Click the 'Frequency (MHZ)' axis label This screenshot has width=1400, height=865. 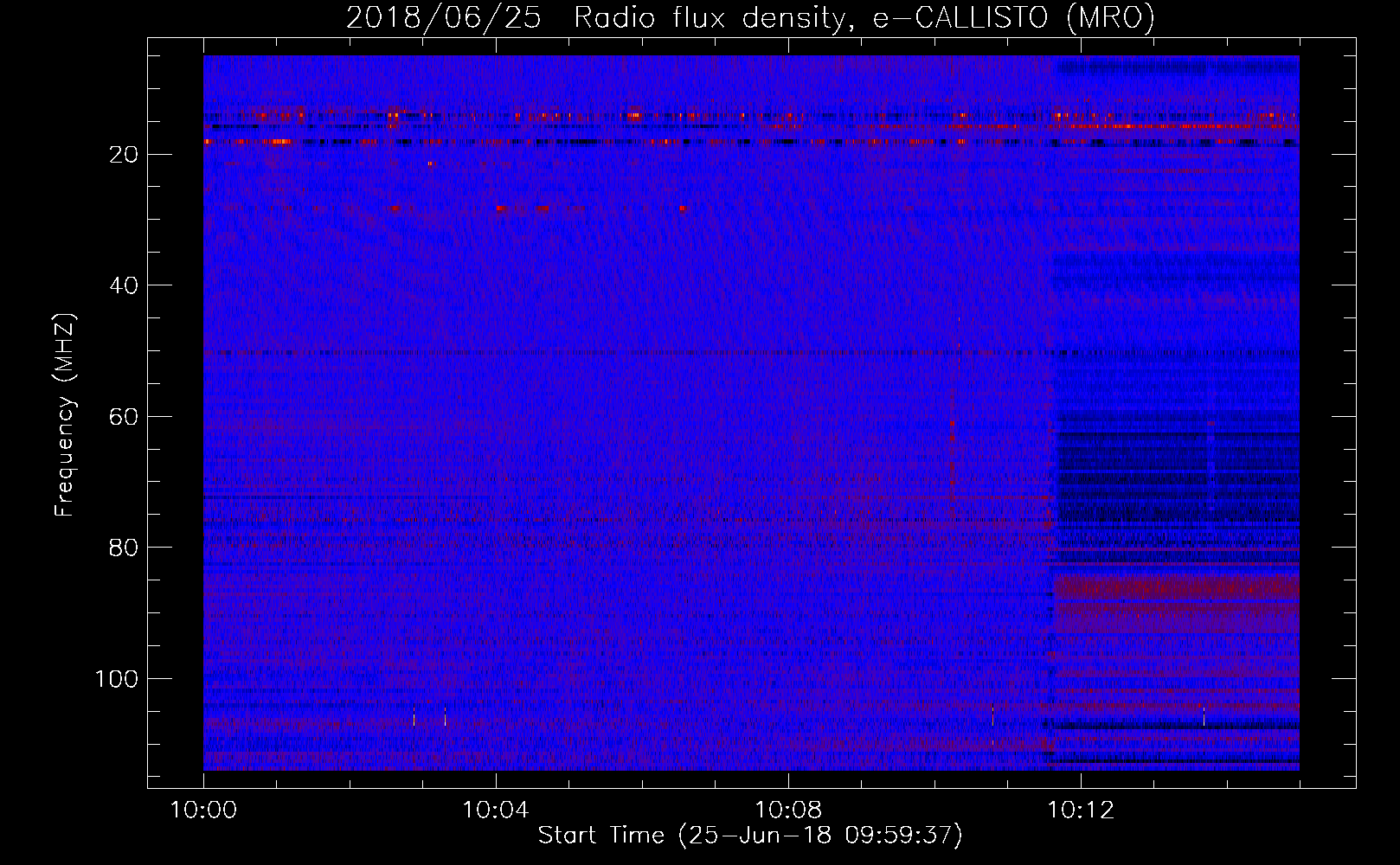[x=65, y=415]
